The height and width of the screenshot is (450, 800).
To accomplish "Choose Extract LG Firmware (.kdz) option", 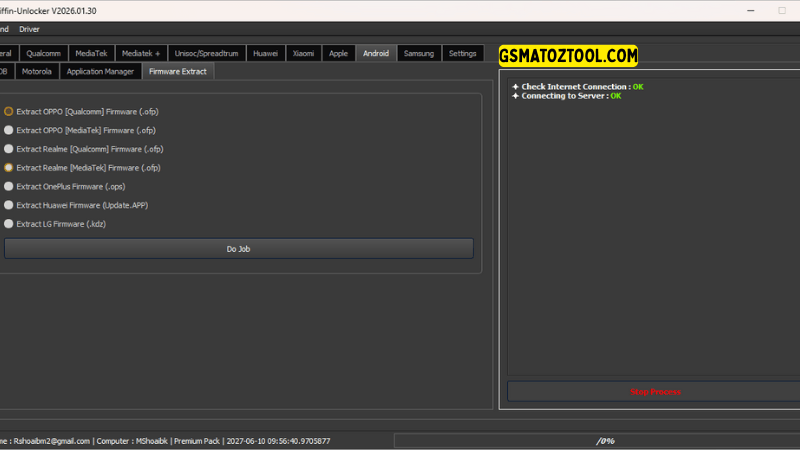I will pyautogui.click(x=9, y=224).
